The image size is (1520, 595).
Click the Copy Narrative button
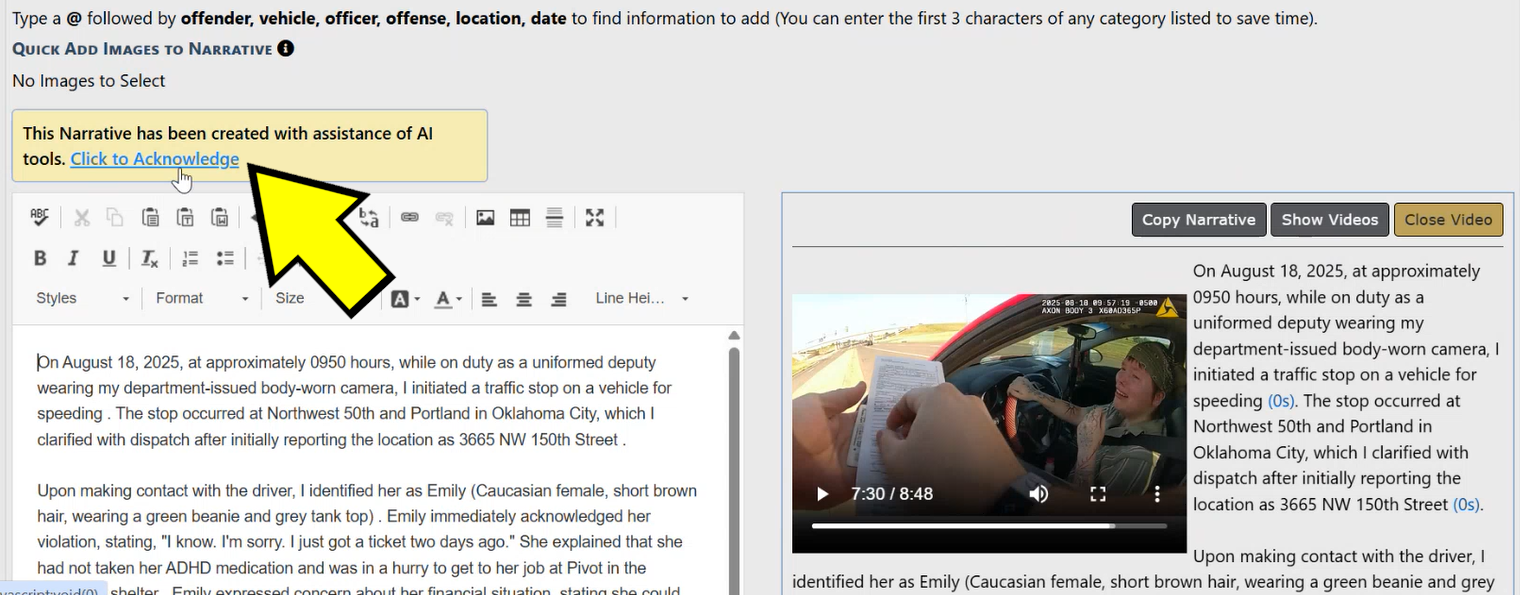coord(1198,220)
